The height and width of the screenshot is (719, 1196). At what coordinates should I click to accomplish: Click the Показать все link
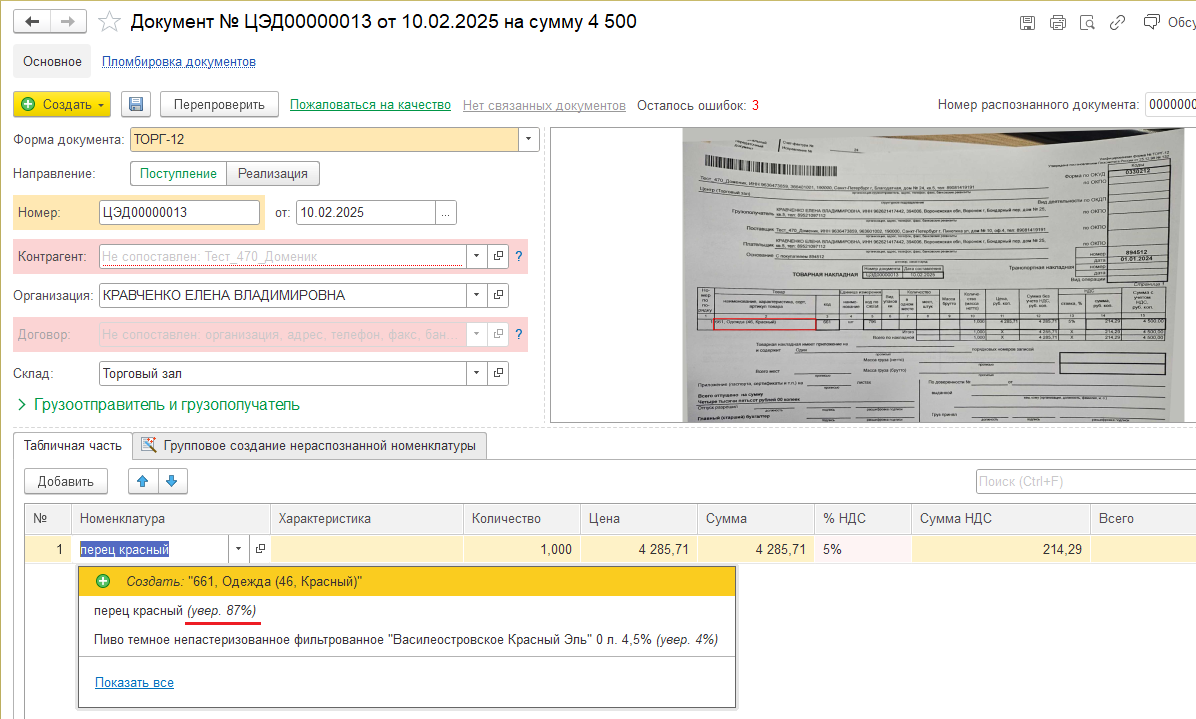134,683
